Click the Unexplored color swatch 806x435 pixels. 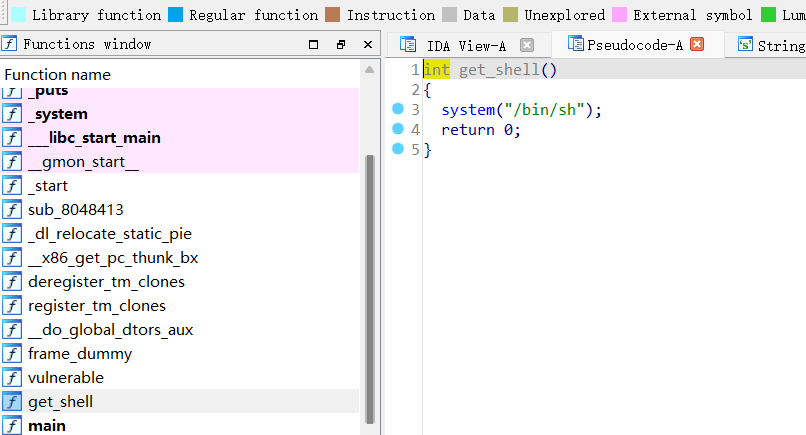(510, 14)
